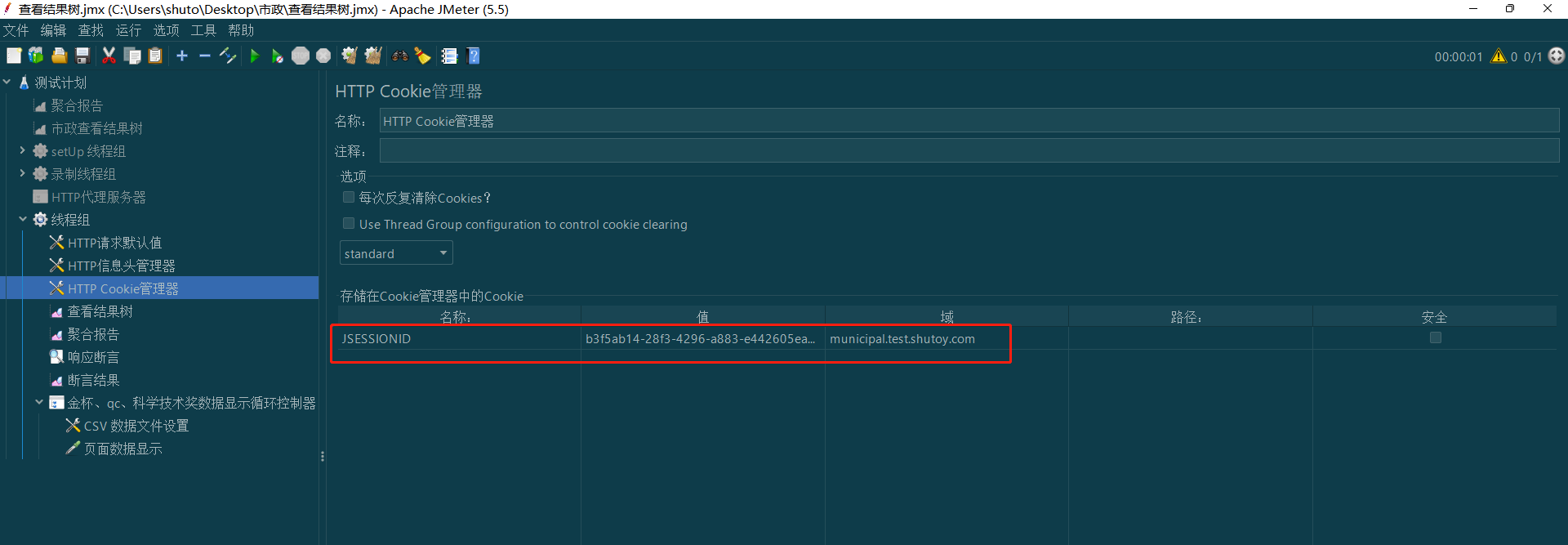Image resolution: width=1568 pixels, height=545 pixels.
Task: Click the Open file folder icon
Action: pyautogui.click(x=60, y=56)
